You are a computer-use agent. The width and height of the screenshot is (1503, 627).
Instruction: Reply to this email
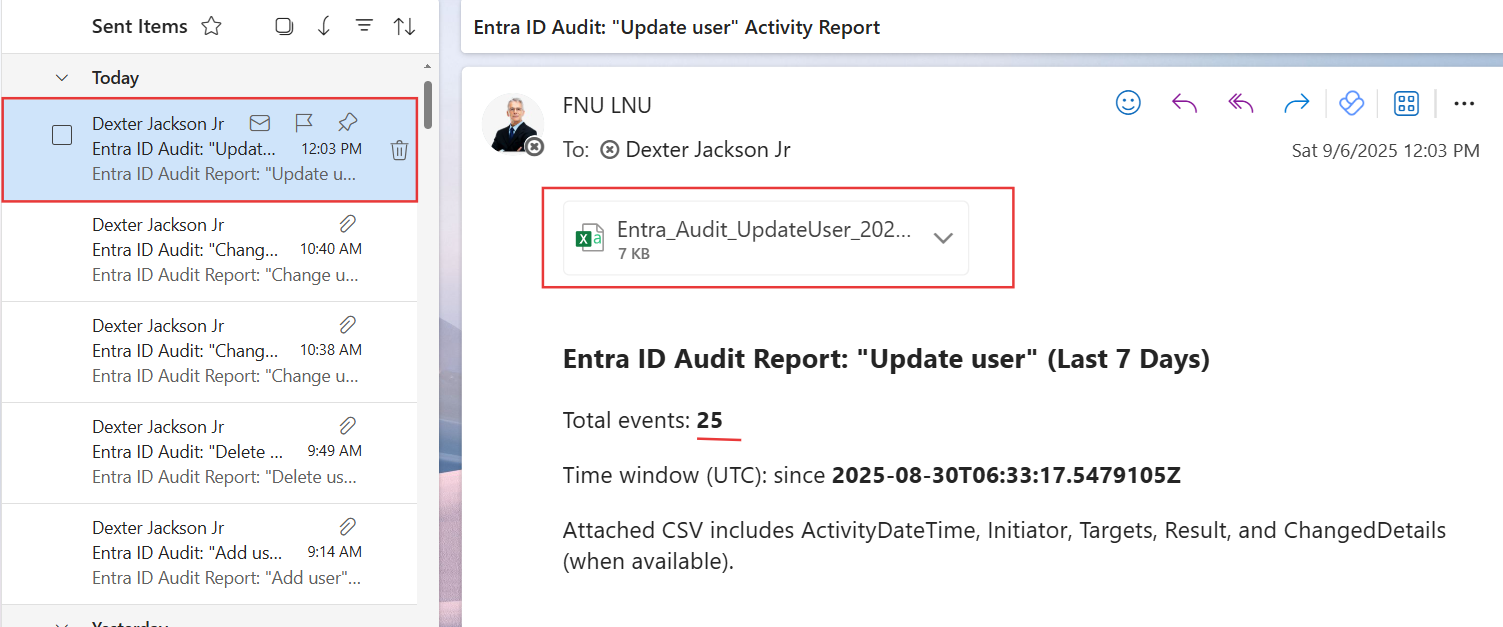tap(1184, 103)
